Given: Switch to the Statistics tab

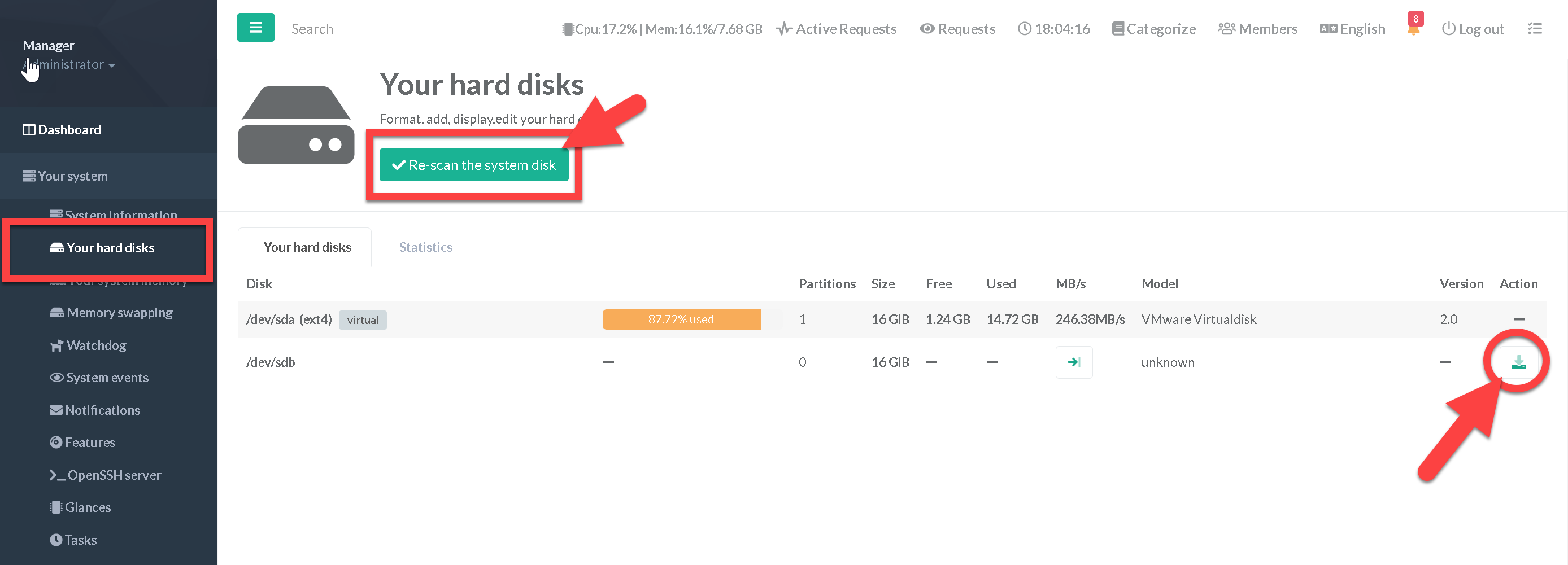Looking at the screenshot, I should tap(425, 247).
